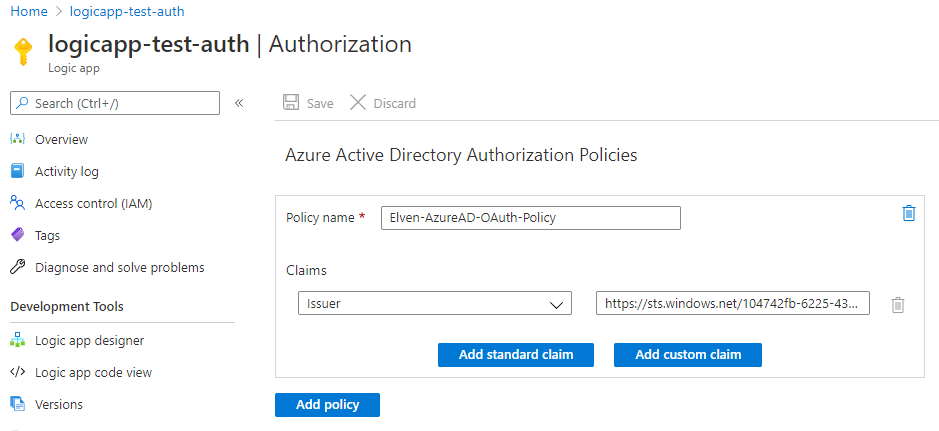Click the Access control people icon
Viewport: 939px width, 431px height.
pos(17,203)
